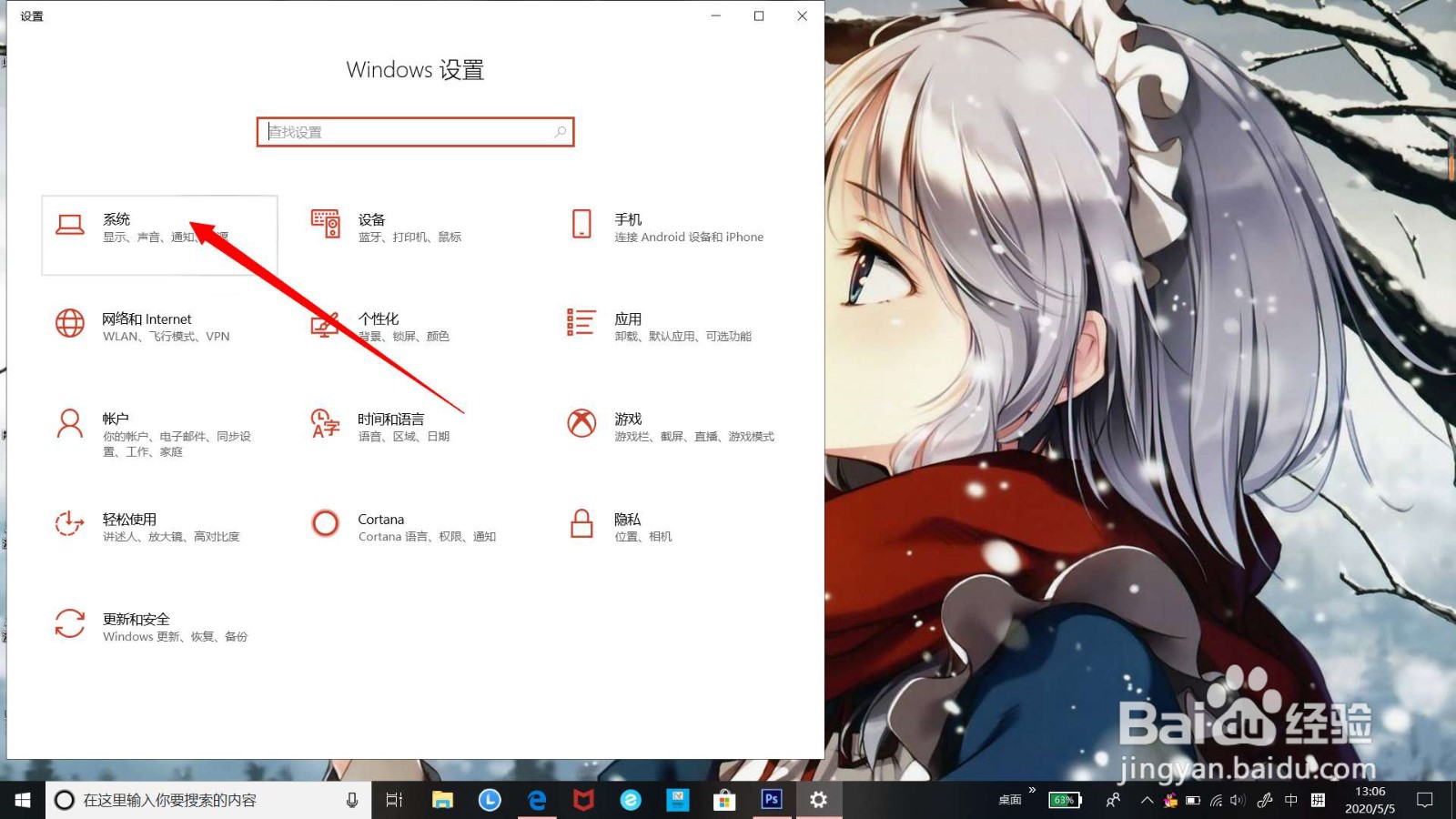
Task: Open the 网络和 Internet globe icon
Action: [70, 323]
